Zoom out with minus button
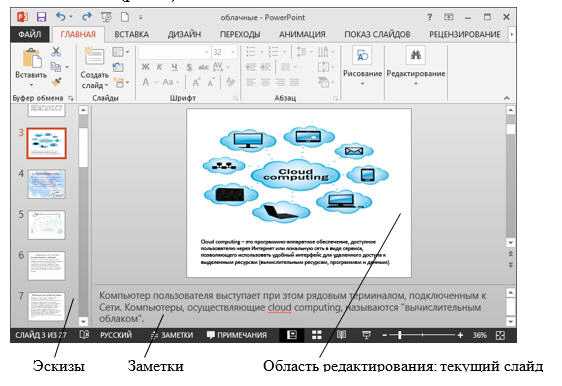Screen dimensions: 562x386 click(x=385, y=335)
